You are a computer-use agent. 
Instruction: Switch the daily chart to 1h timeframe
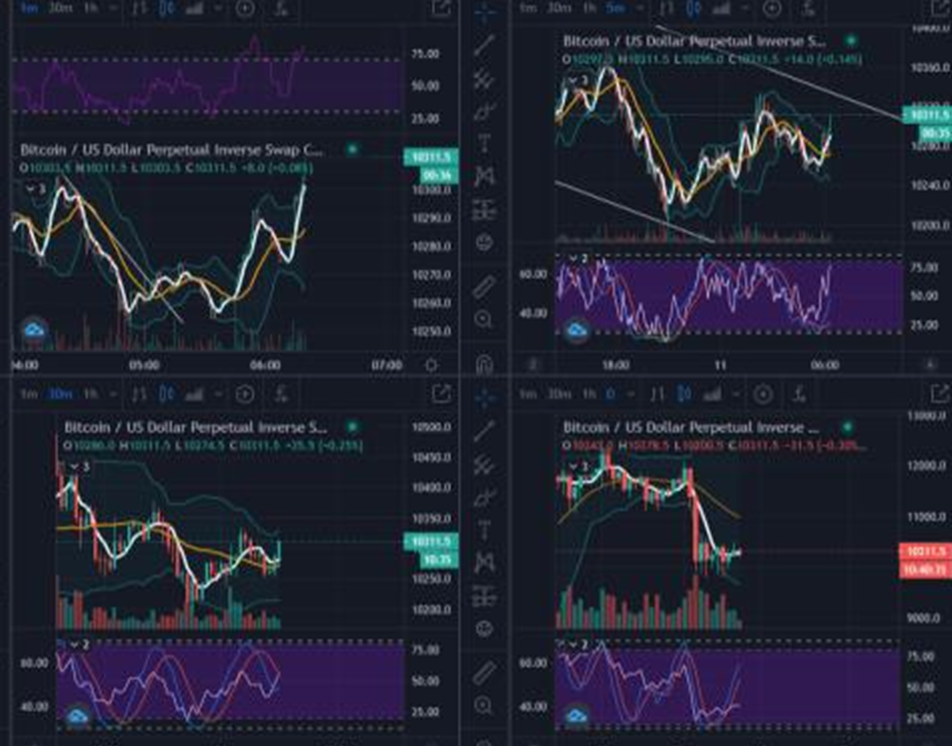589,395
